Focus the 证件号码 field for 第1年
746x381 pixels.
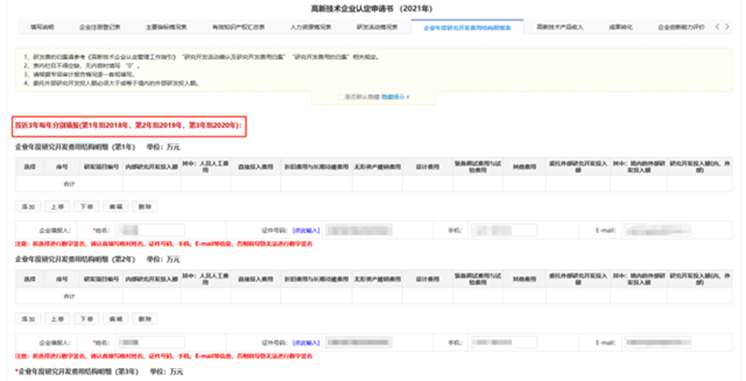360,230
